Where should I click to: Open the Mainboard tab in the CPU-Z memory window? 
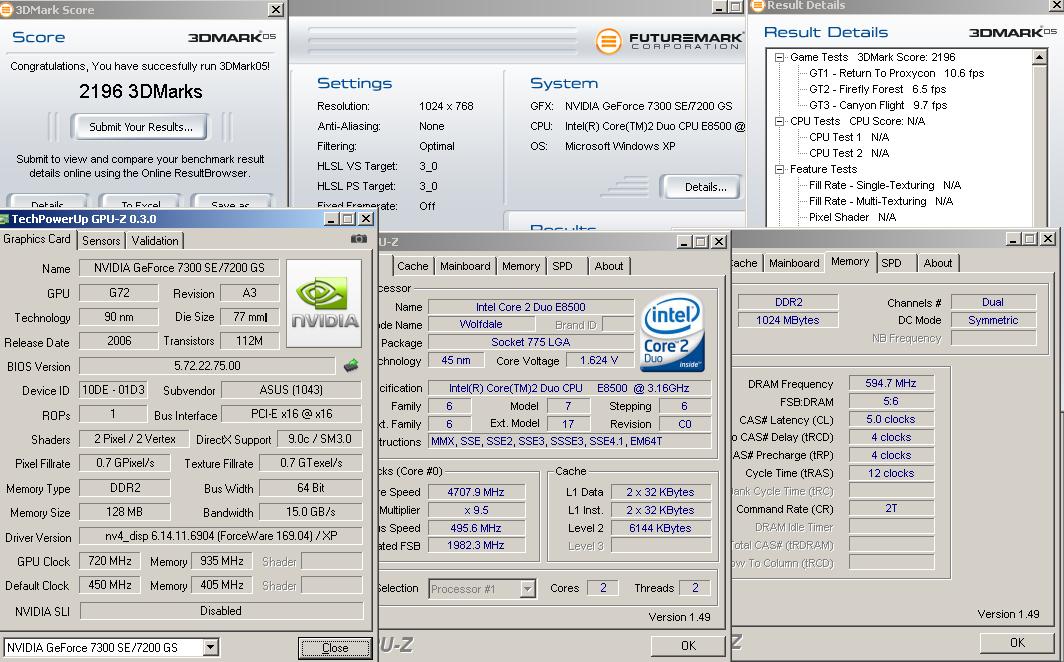(x=794, y=263)
